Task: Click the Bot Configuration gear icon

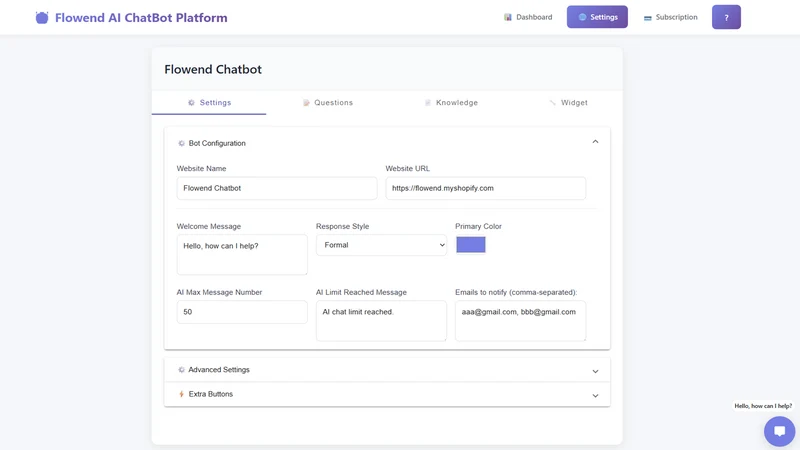Action: click(181, 143)
